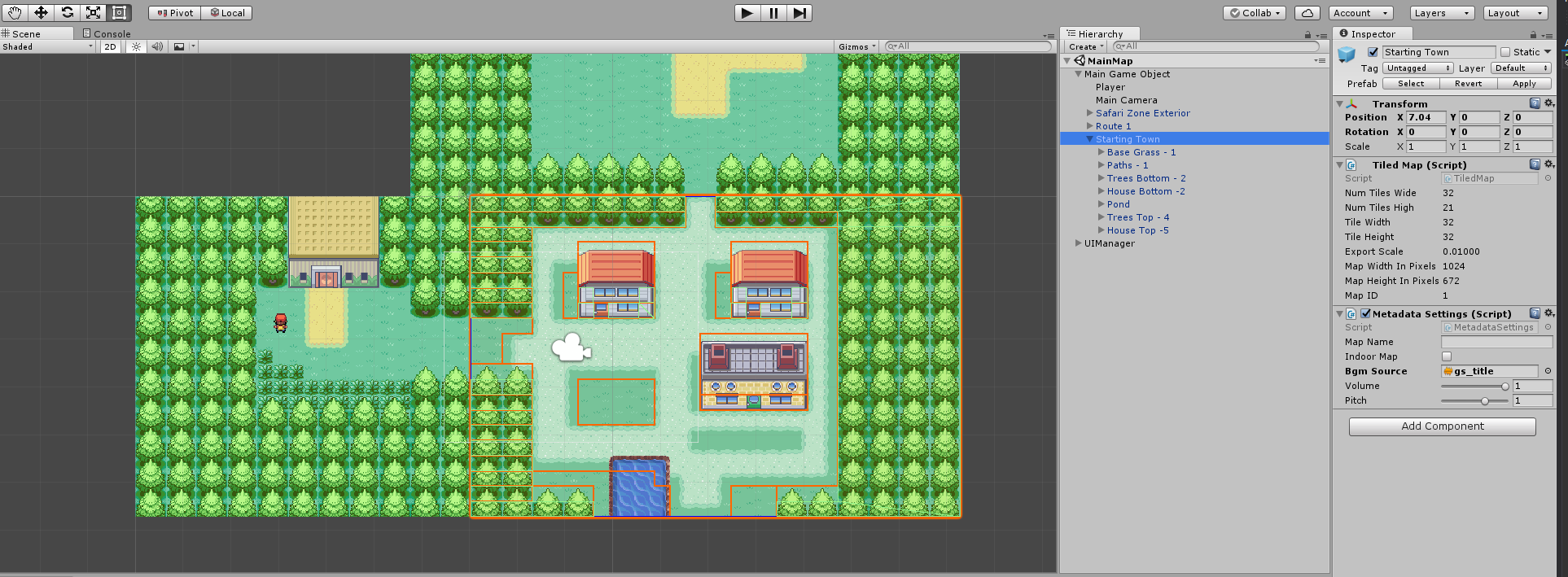The image size is (1568, 577).
Task: Disable the Metadata Settings component checkbox
Action: (1366, 314)
